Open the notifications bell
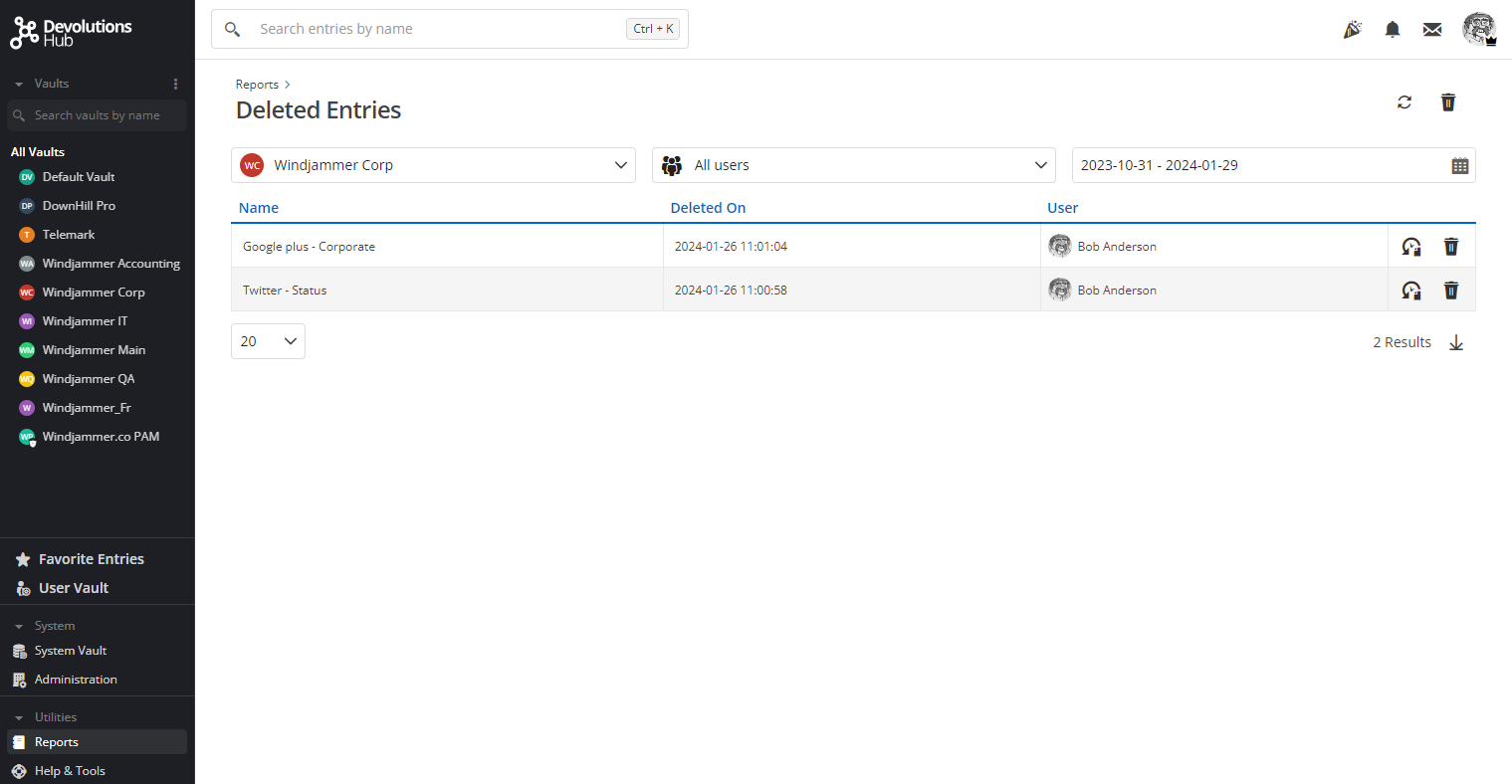The width and height of the screenshot is (1512, 784). 1393,29
